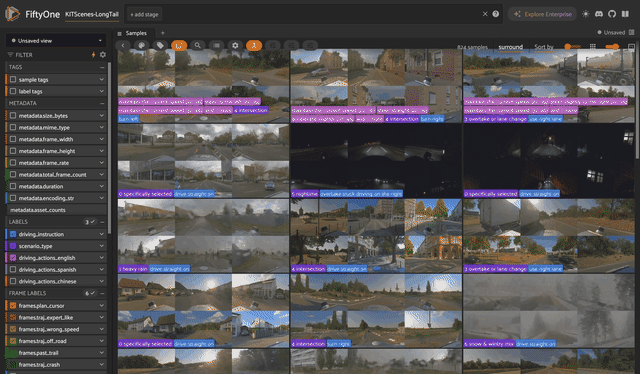Select the Samples tab

[x=136, y=33]
